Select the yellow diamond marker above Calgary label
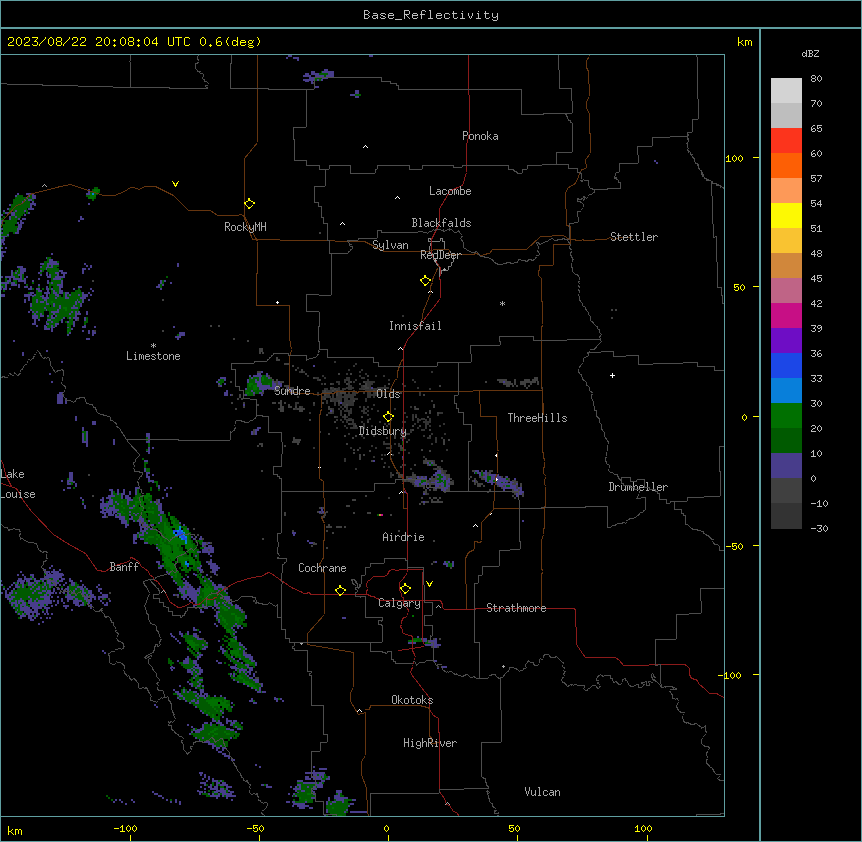This screenshot has height=842, width=862. (405, 589)
